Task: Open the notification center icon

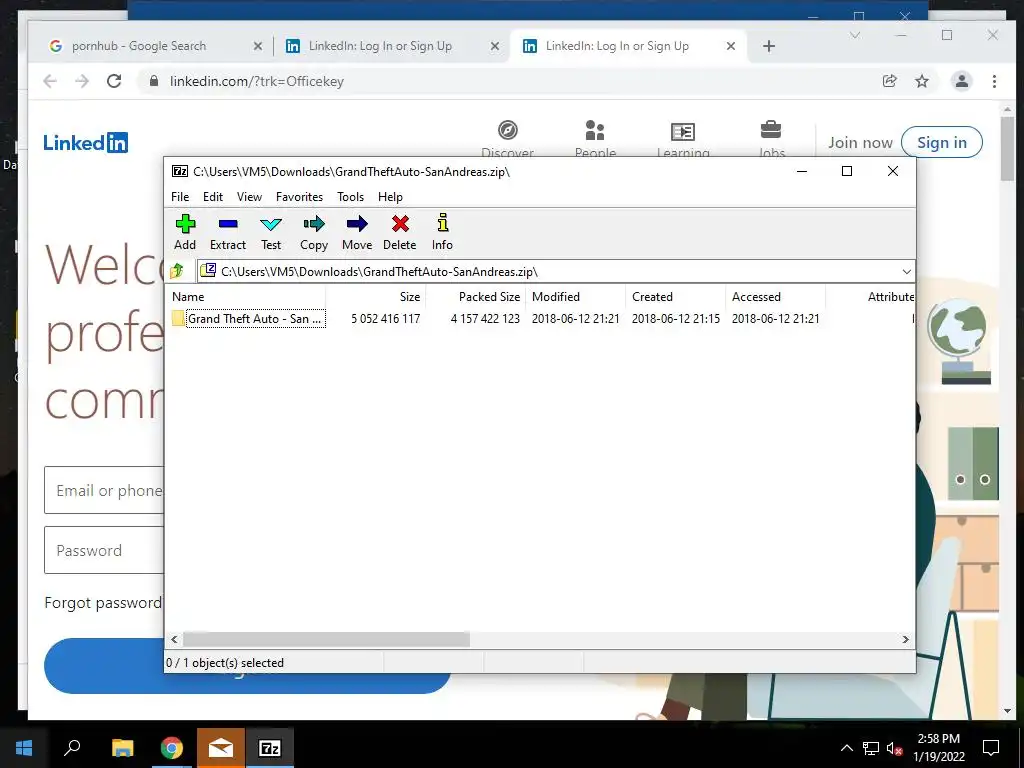Action: click(991, 748)
